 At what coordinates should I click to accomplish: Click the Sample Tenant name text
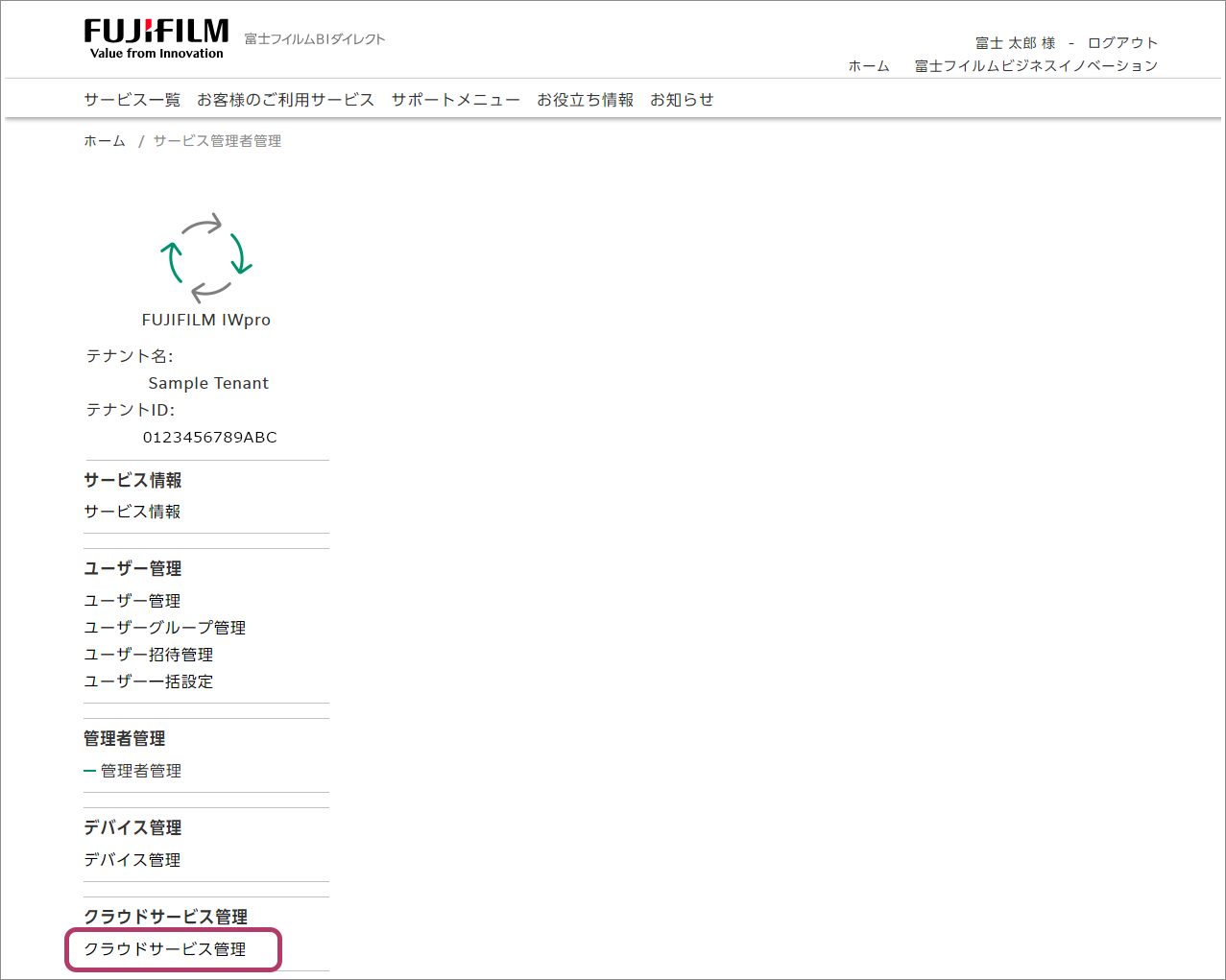208,383
